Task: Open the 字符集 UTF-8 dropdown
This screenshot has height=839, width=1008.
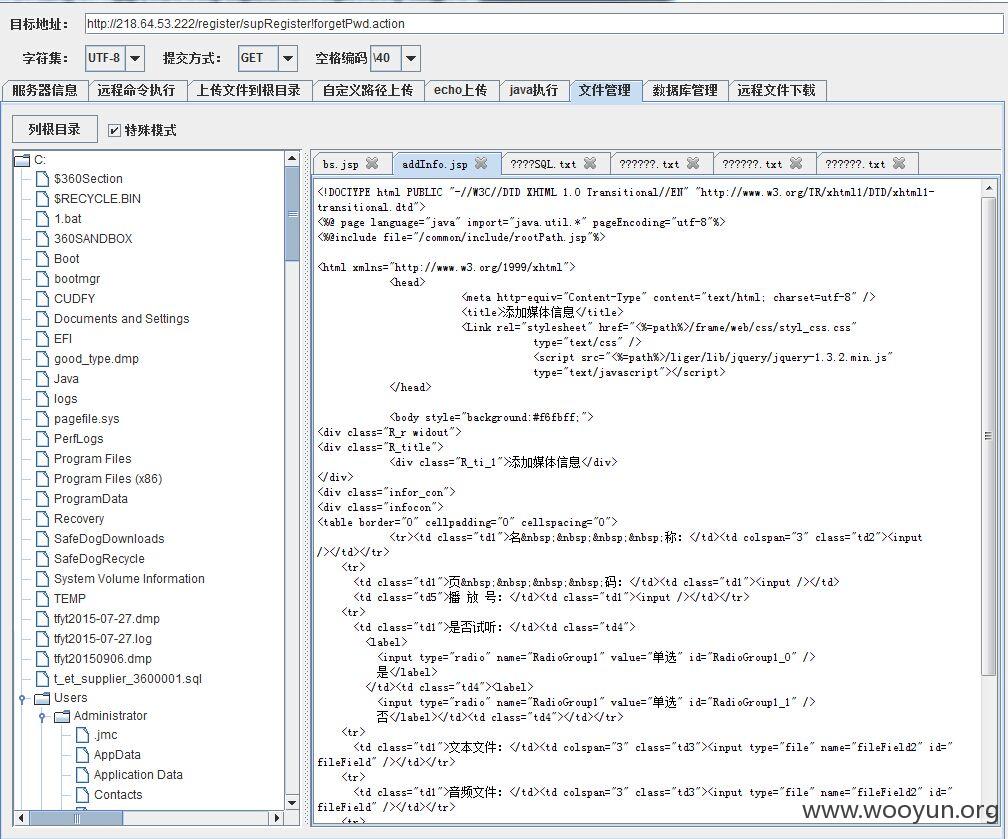Action: click(135, 59)
